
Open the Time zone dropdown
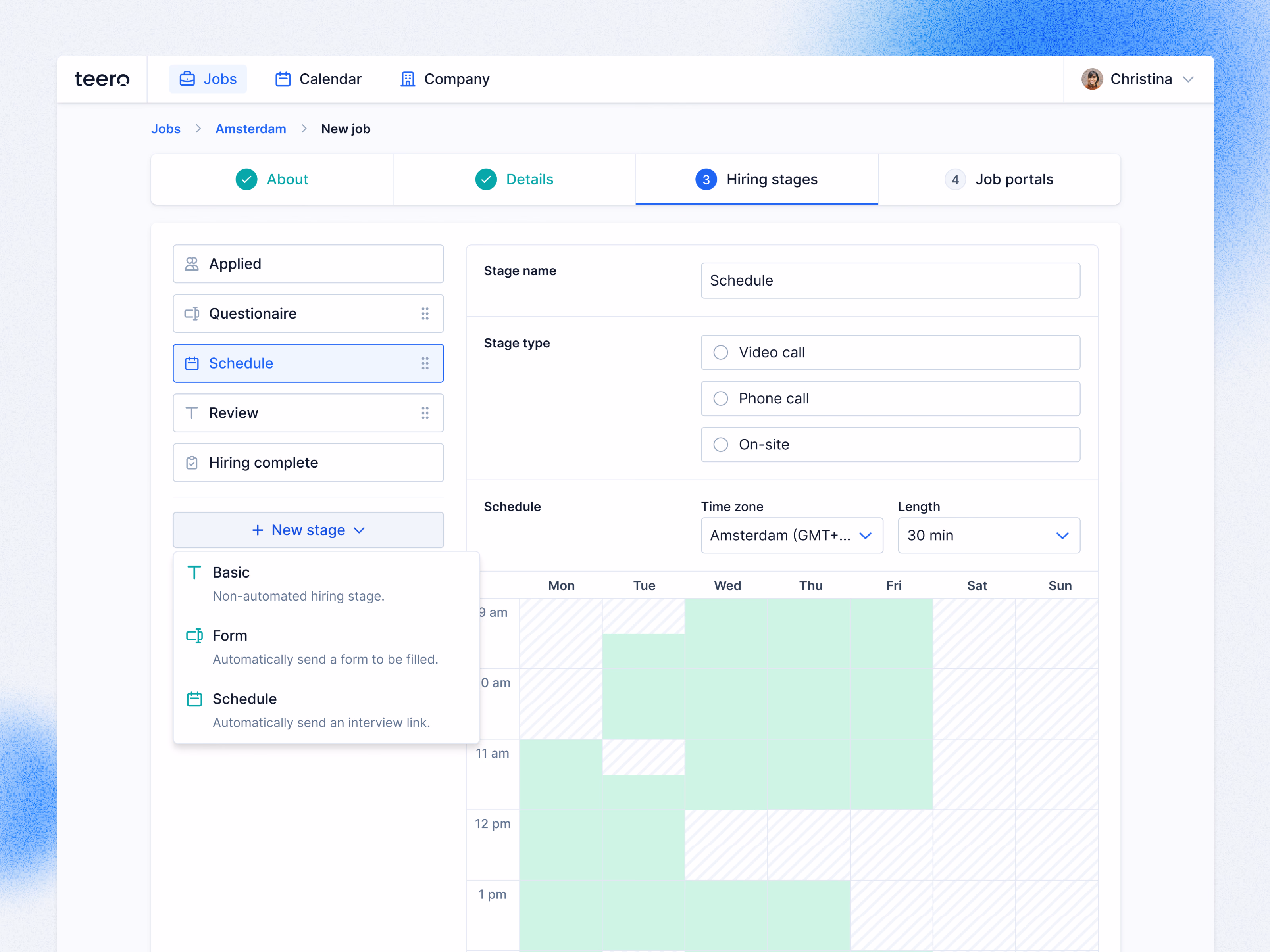(x=792, y=535)
